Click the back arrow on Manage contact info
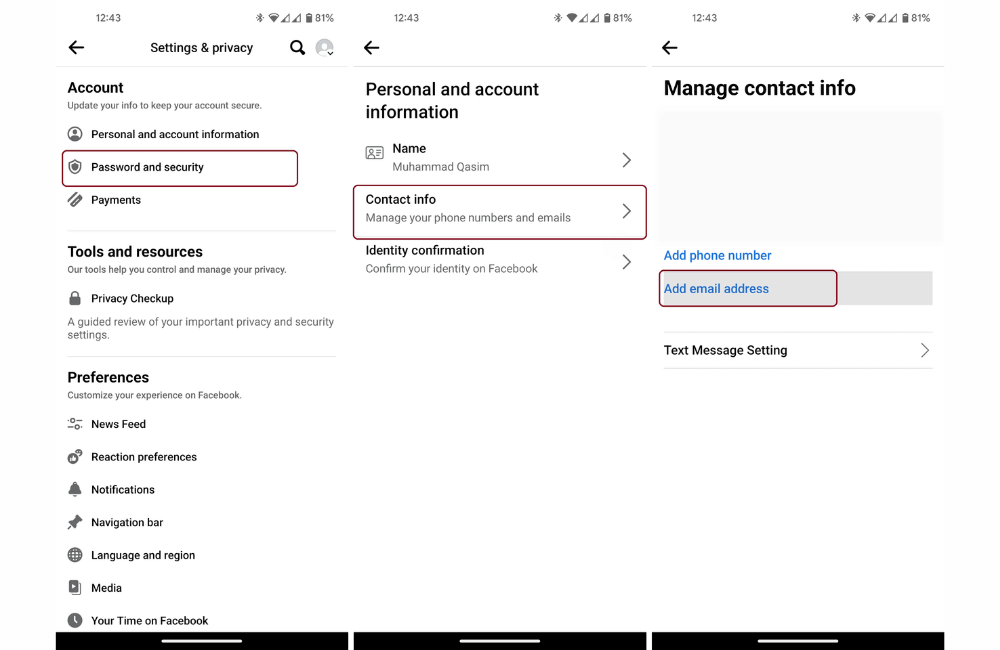This screenshot has width=1000, height=650. point(669,47)
